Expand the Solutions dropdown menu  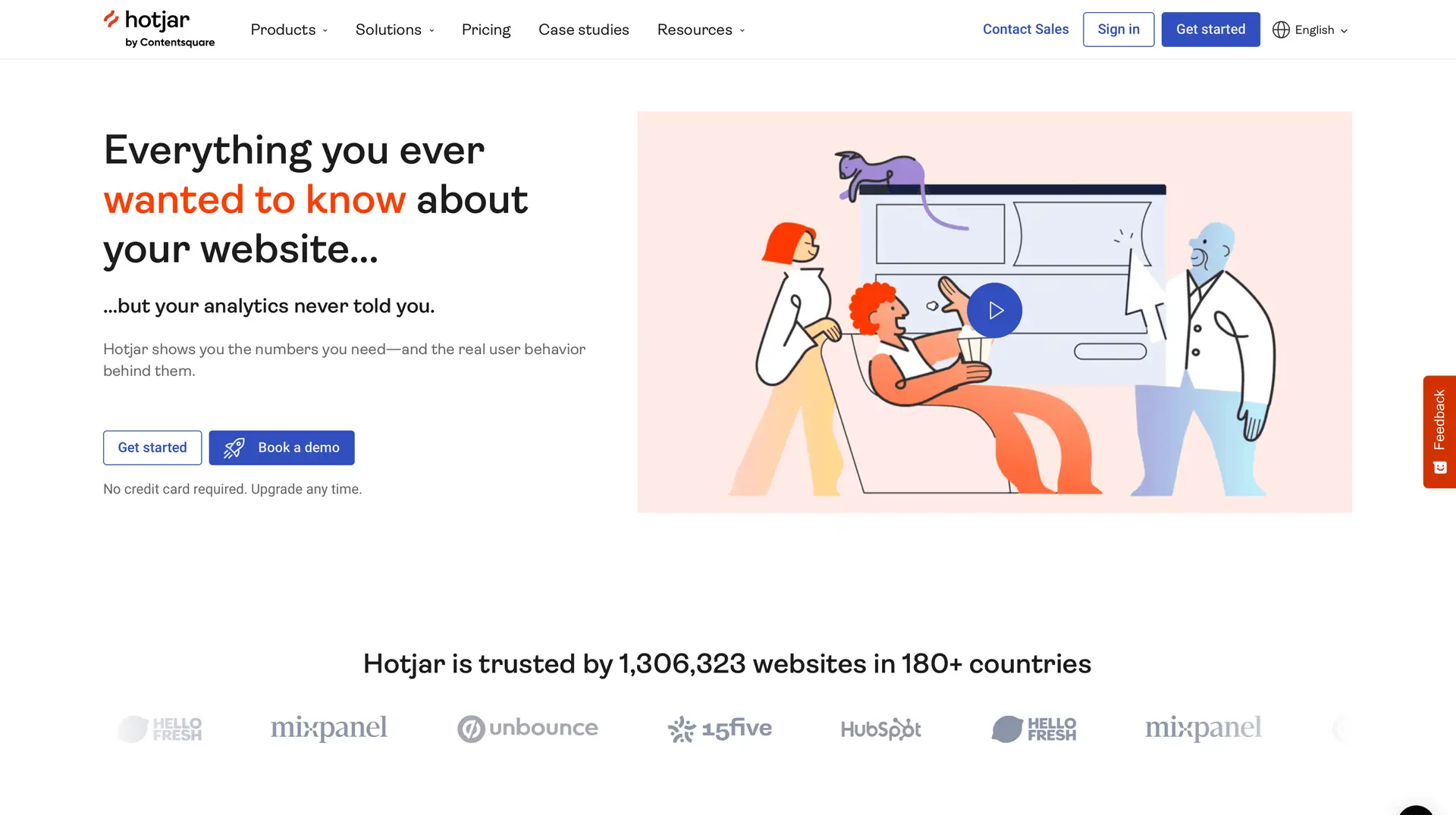coord(394,30)
